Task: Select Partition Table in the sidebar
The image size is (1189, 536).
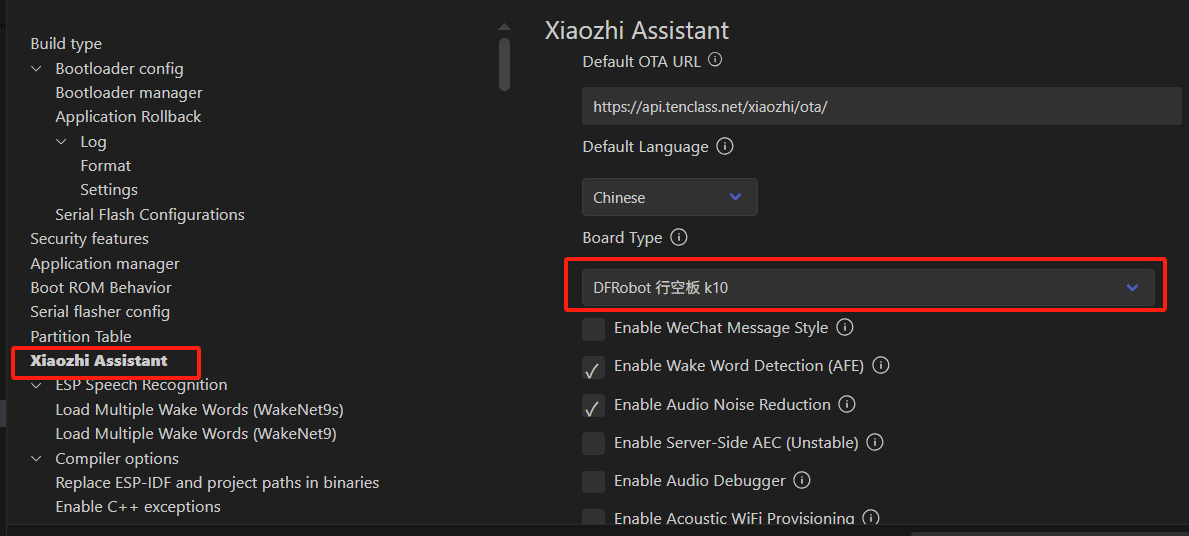Action: click(x=81, y=336)
